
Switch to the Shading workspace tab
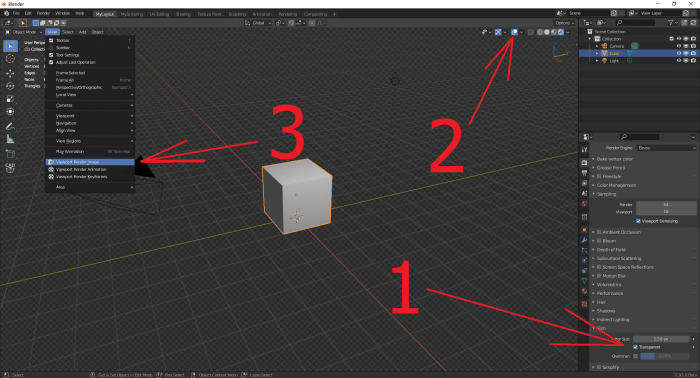[183, 14]
